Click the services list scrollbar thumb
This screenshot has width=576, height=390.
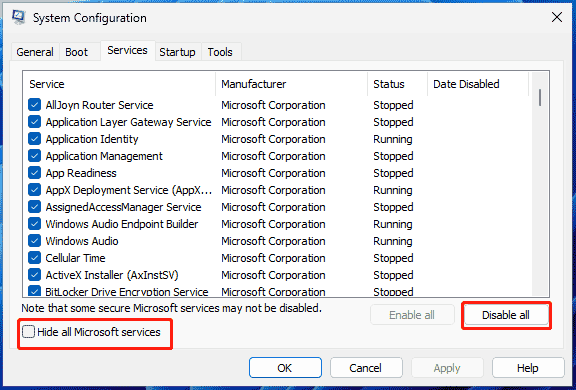540,97
